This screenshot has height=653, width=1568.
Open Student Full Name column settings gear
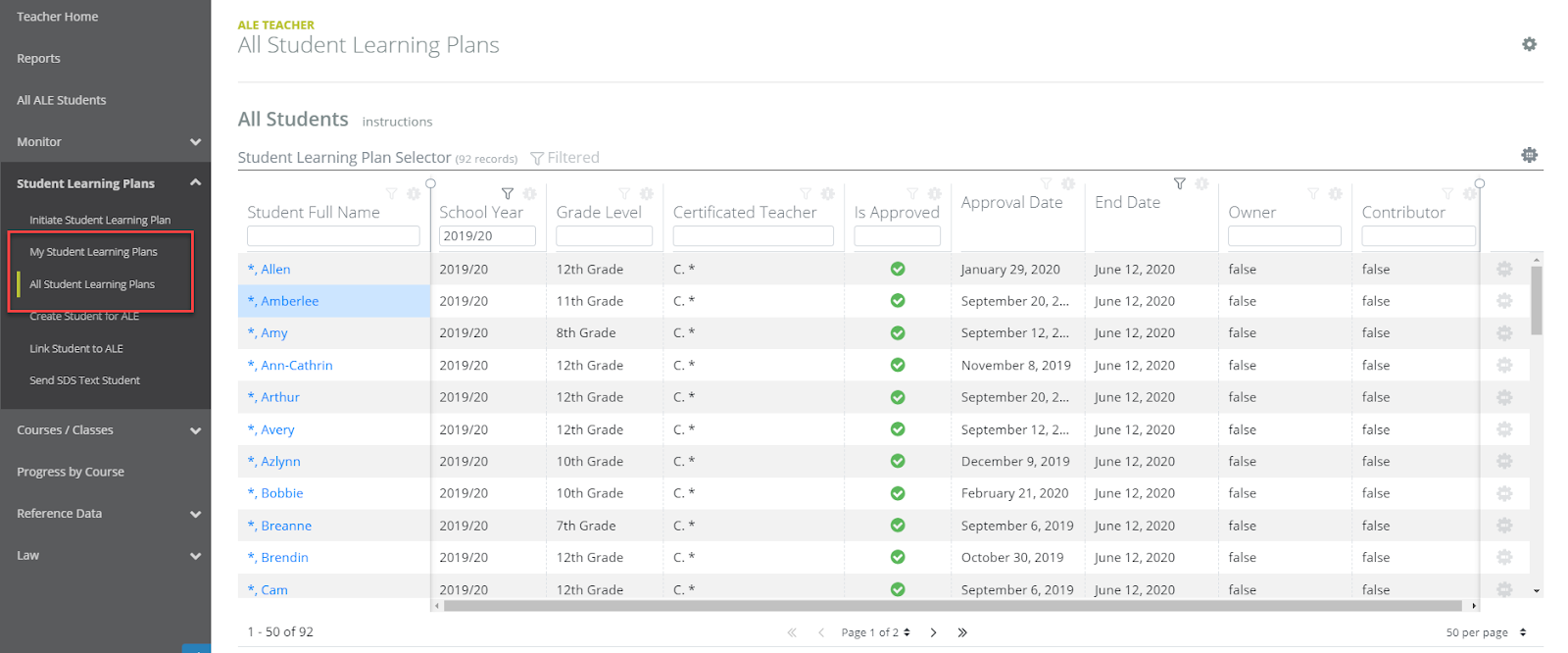tap(414, 194)
